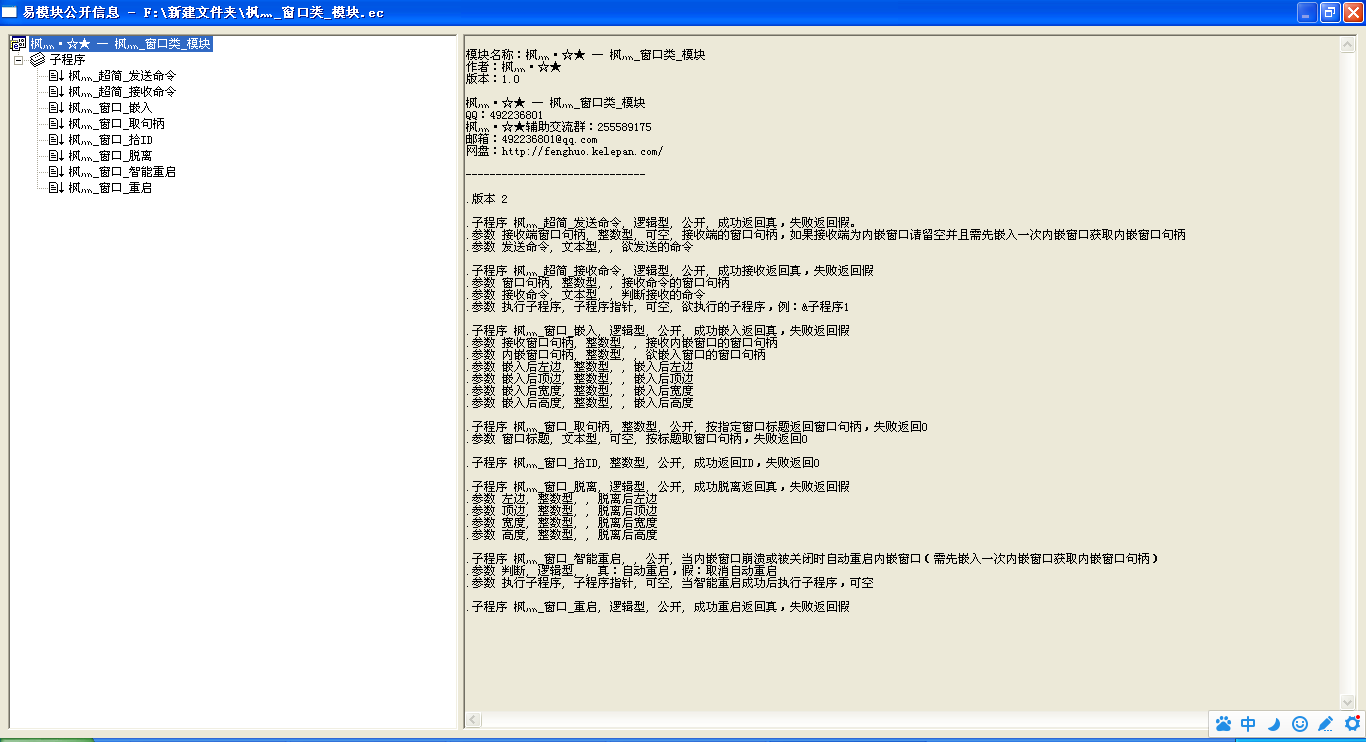Click the .子程序 窗口_脱离 declaration line

658,487
